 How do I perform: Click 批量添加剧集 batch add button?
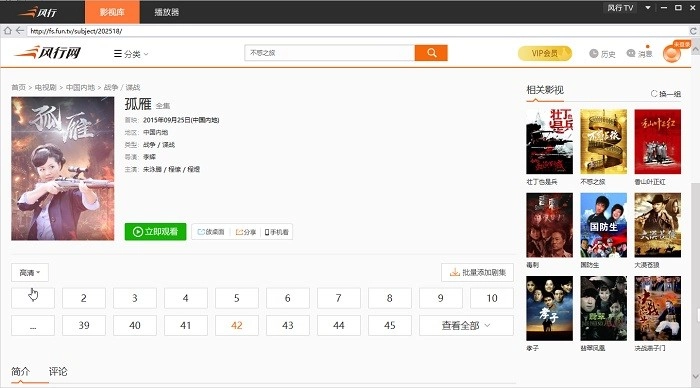point(477,272)
